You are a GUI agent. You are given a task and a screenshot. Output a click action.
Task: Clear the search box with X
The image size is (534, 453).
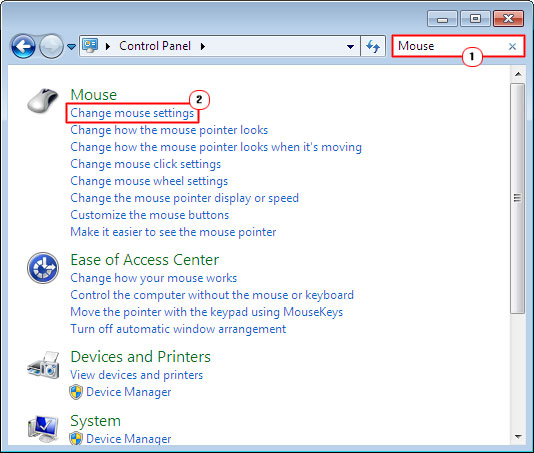512,46
